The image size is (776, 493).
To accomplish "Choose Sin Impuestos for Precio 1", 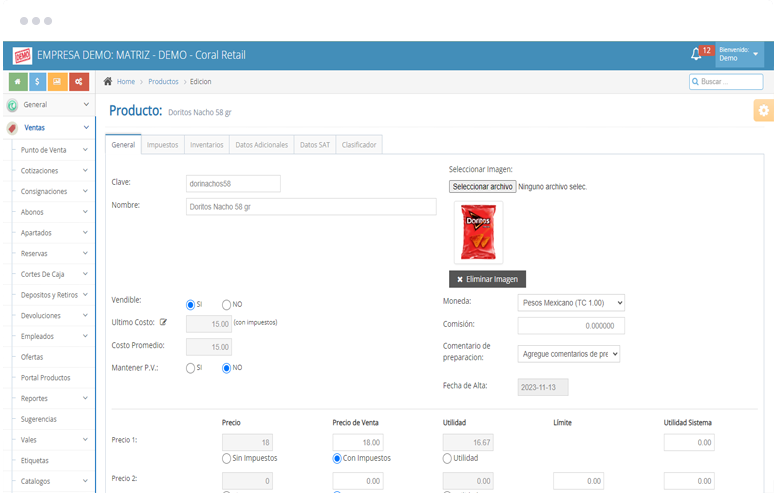I will (x=226, y=459).
